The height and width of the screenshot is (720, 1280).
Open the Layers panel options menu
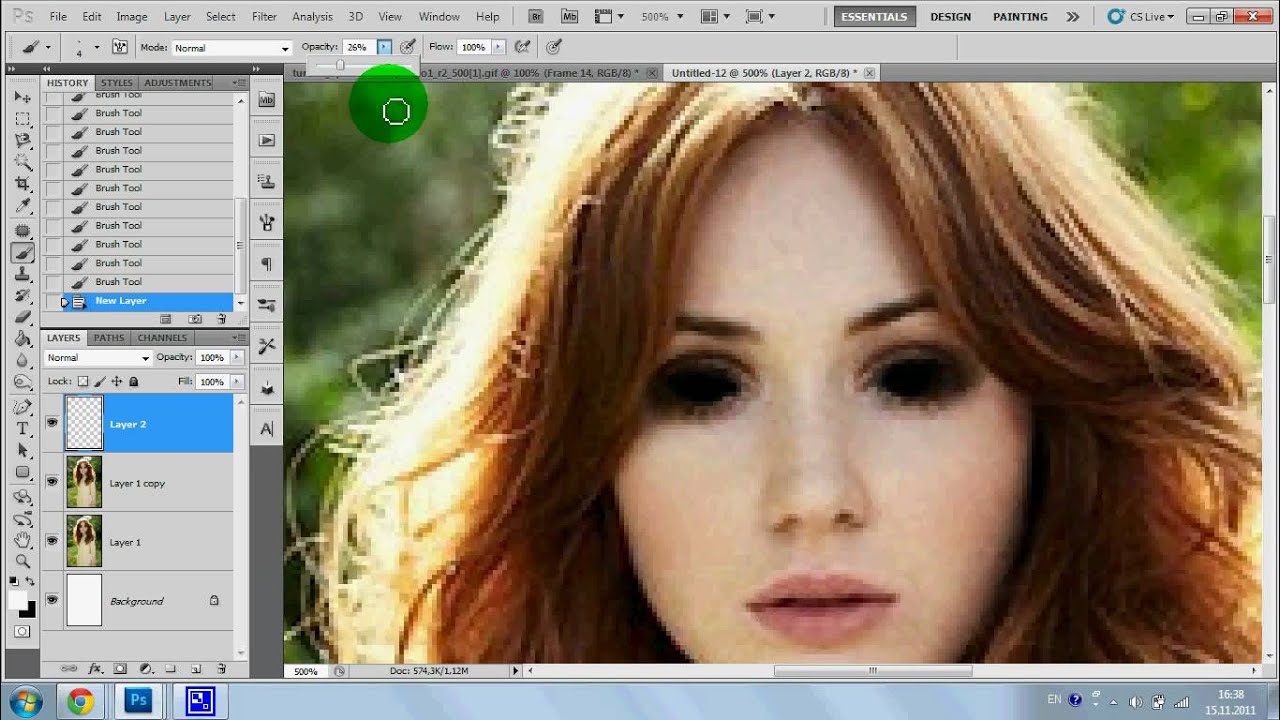[238, 338]
